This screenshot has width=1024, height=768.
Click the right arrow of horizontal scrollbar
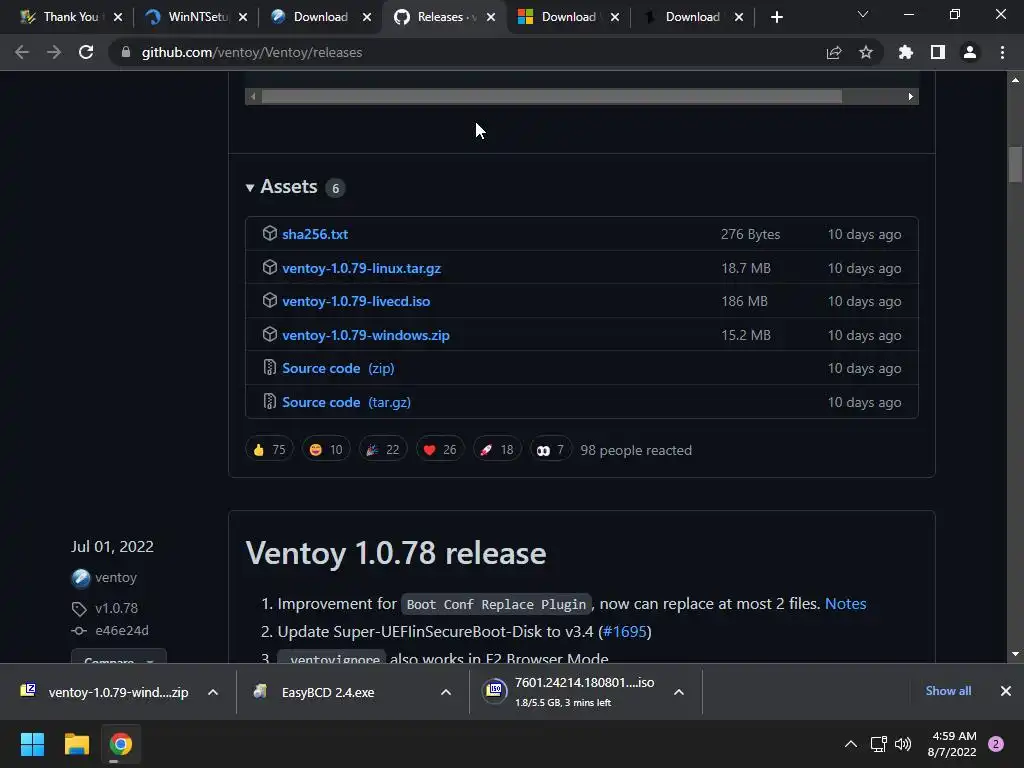(x=910, y=97)
